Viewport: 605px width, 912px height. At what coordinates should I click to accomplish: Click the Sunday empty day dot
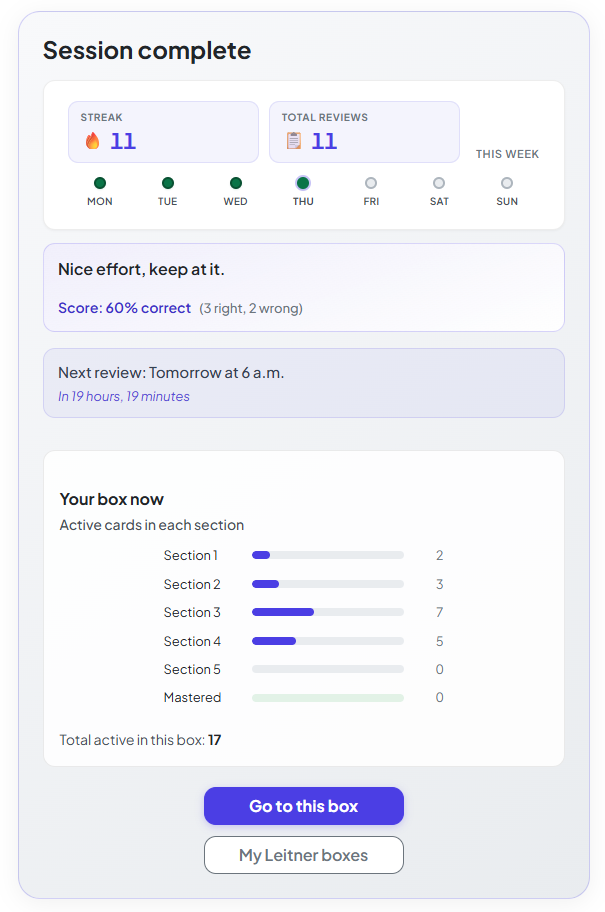coord(507,183)
